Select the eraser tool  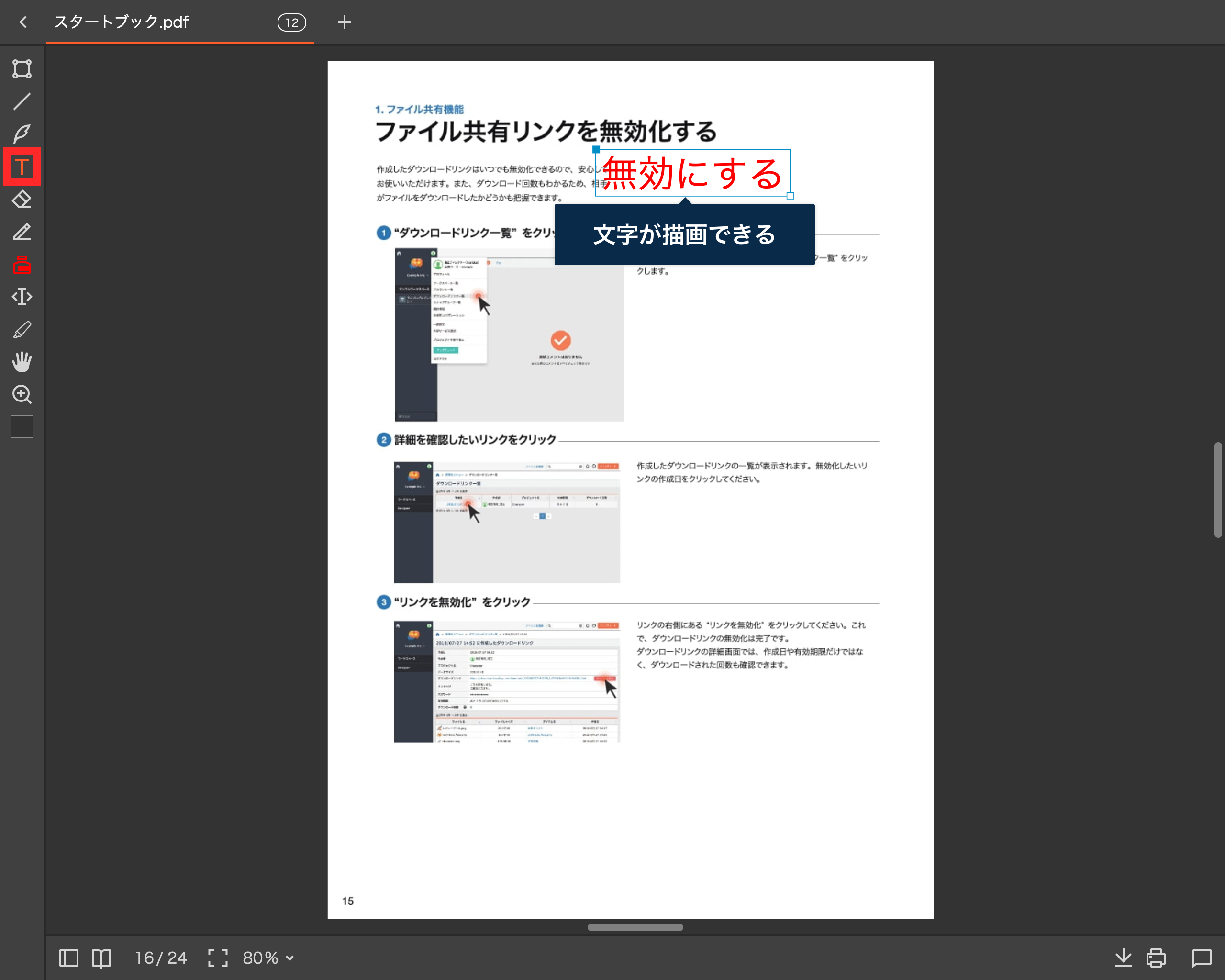pos(22,200)
